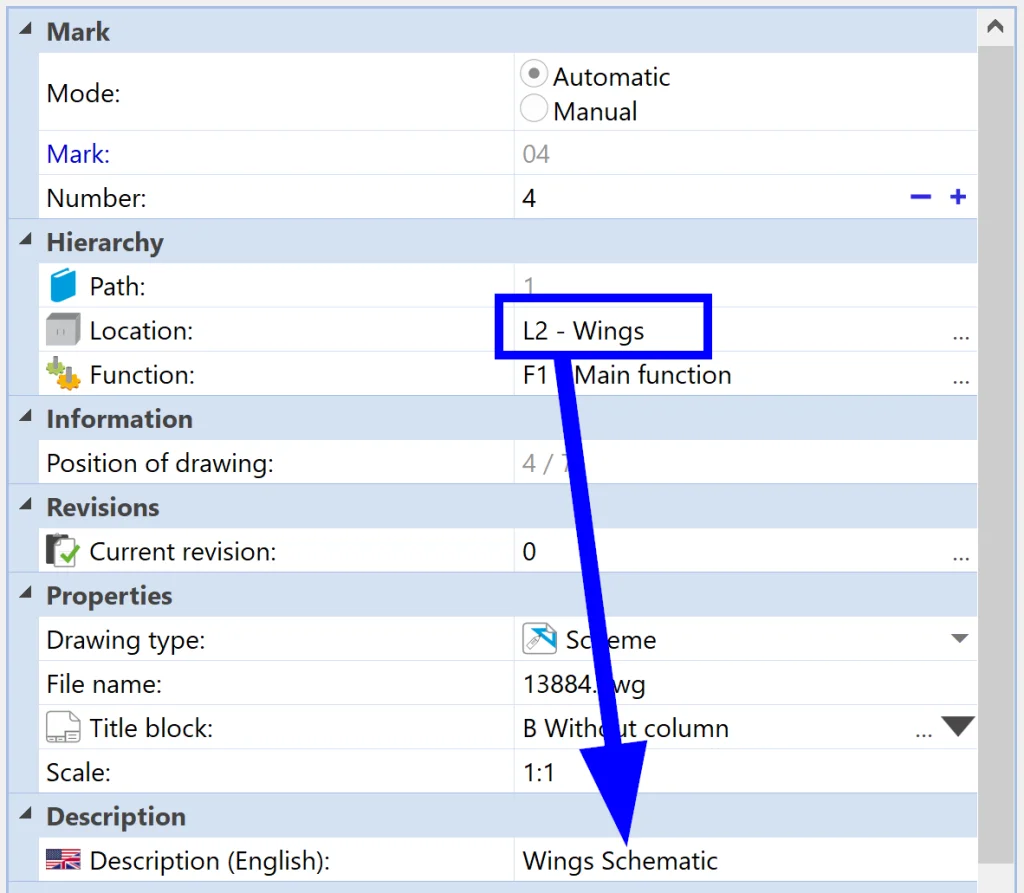Click the blue book Path icon

click(64, 287)
